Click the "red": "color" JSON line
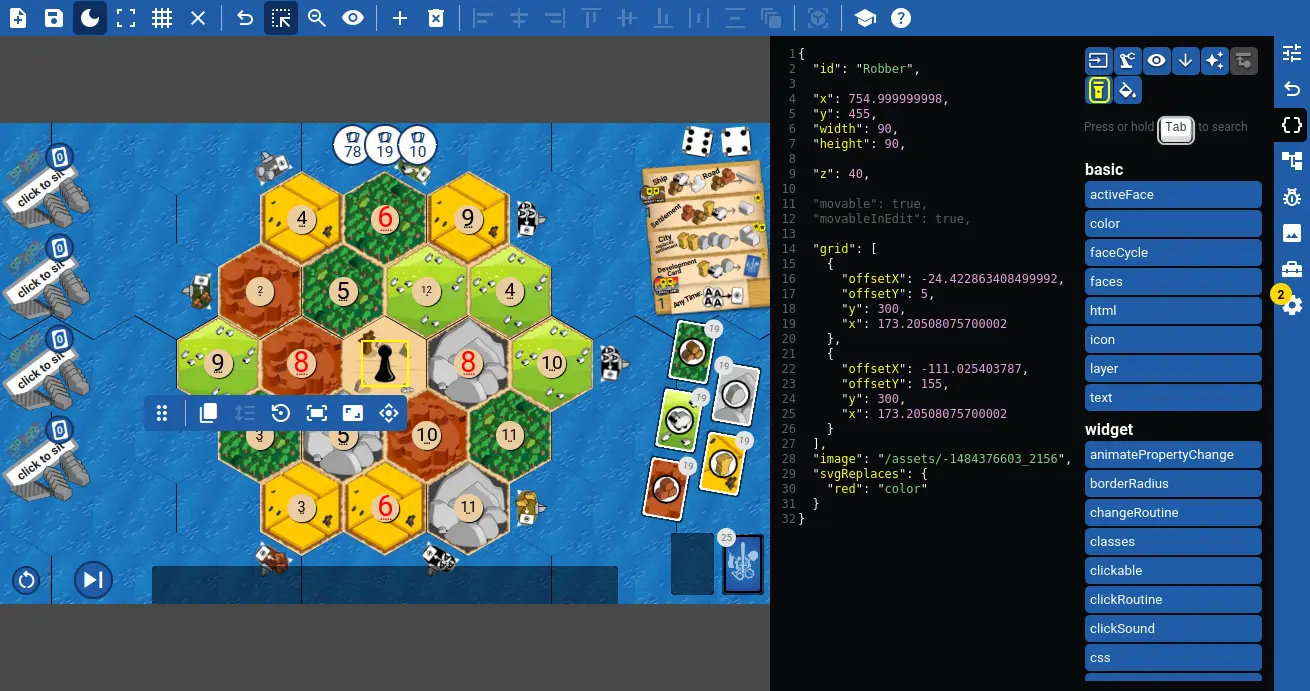The image size is (1310, 691). click(x=877, y=489)
